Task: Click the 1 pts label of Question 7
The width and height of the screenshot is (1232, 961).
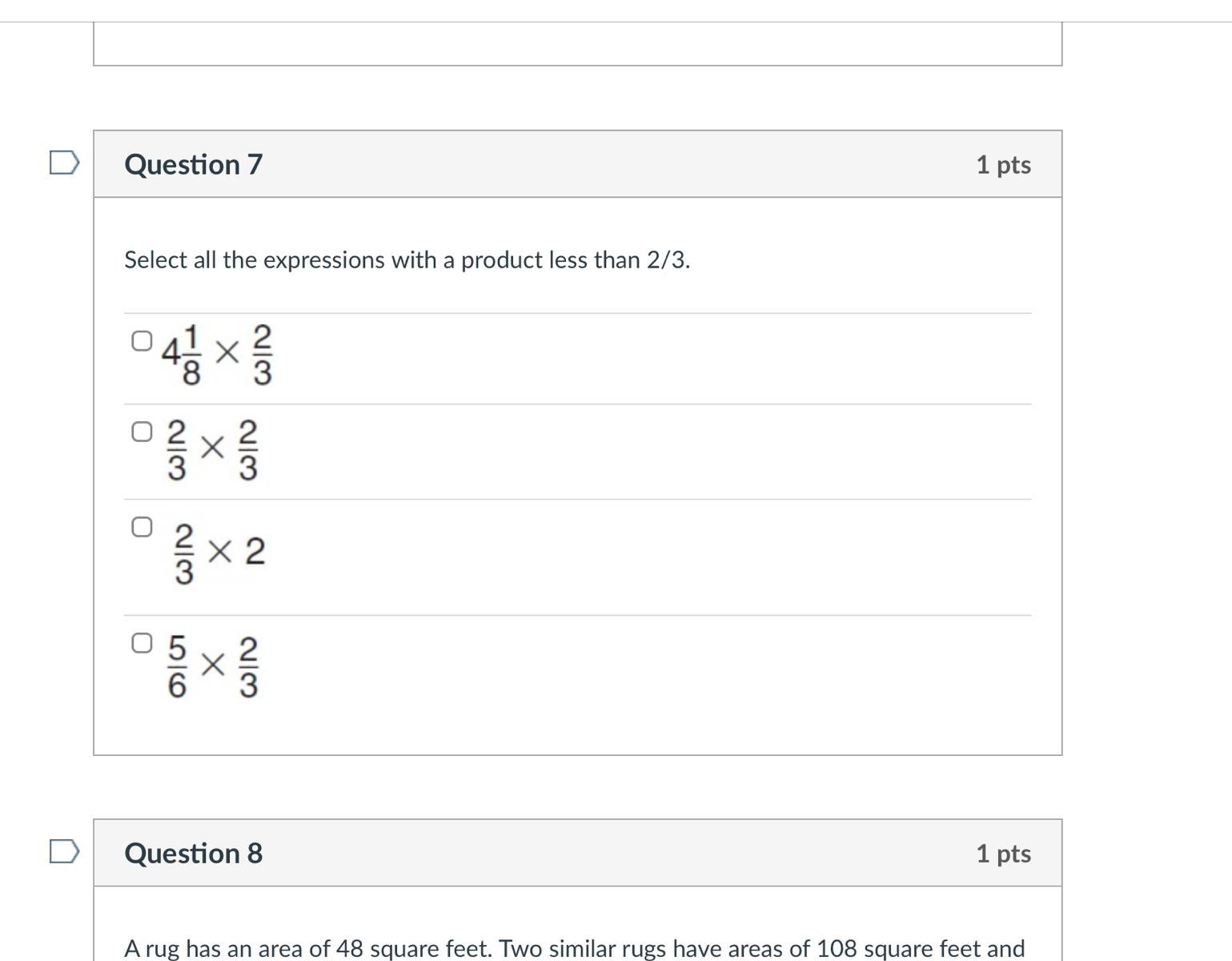Action: pos(1003,164)
